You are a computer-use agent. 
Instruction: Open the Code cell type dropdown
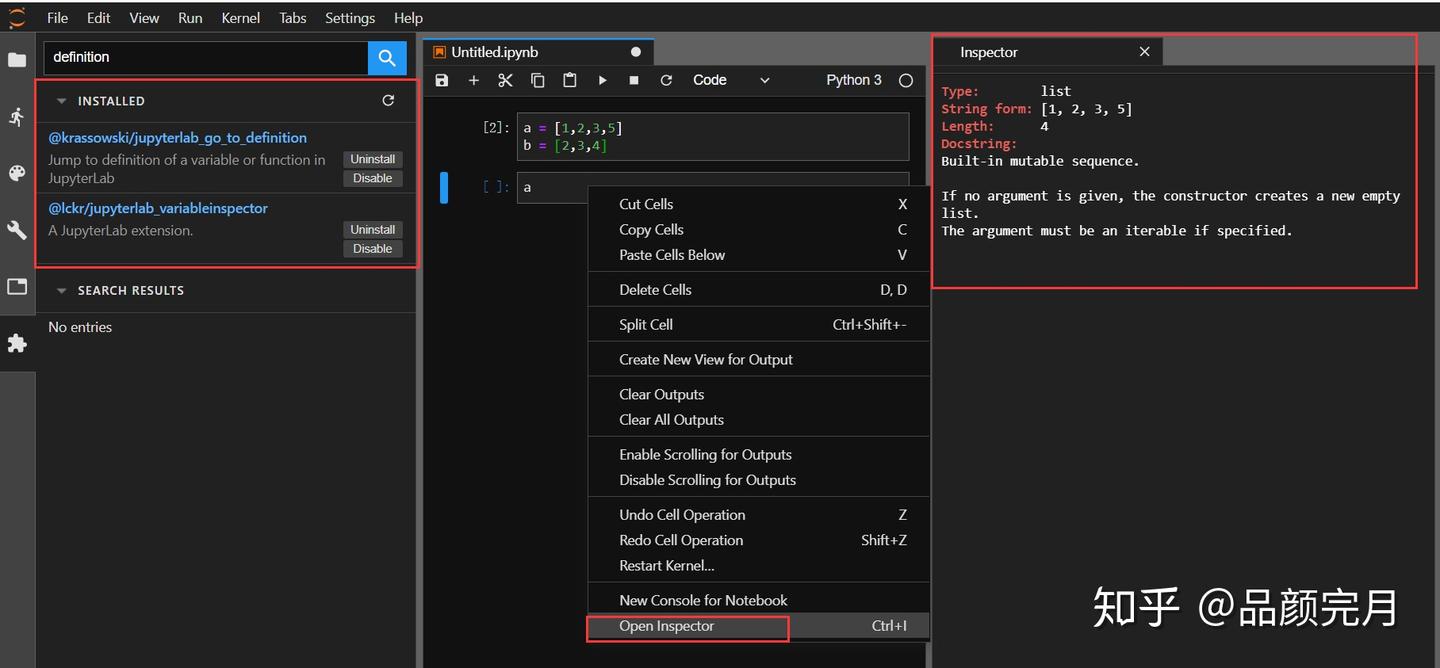(x=731, y=80)
